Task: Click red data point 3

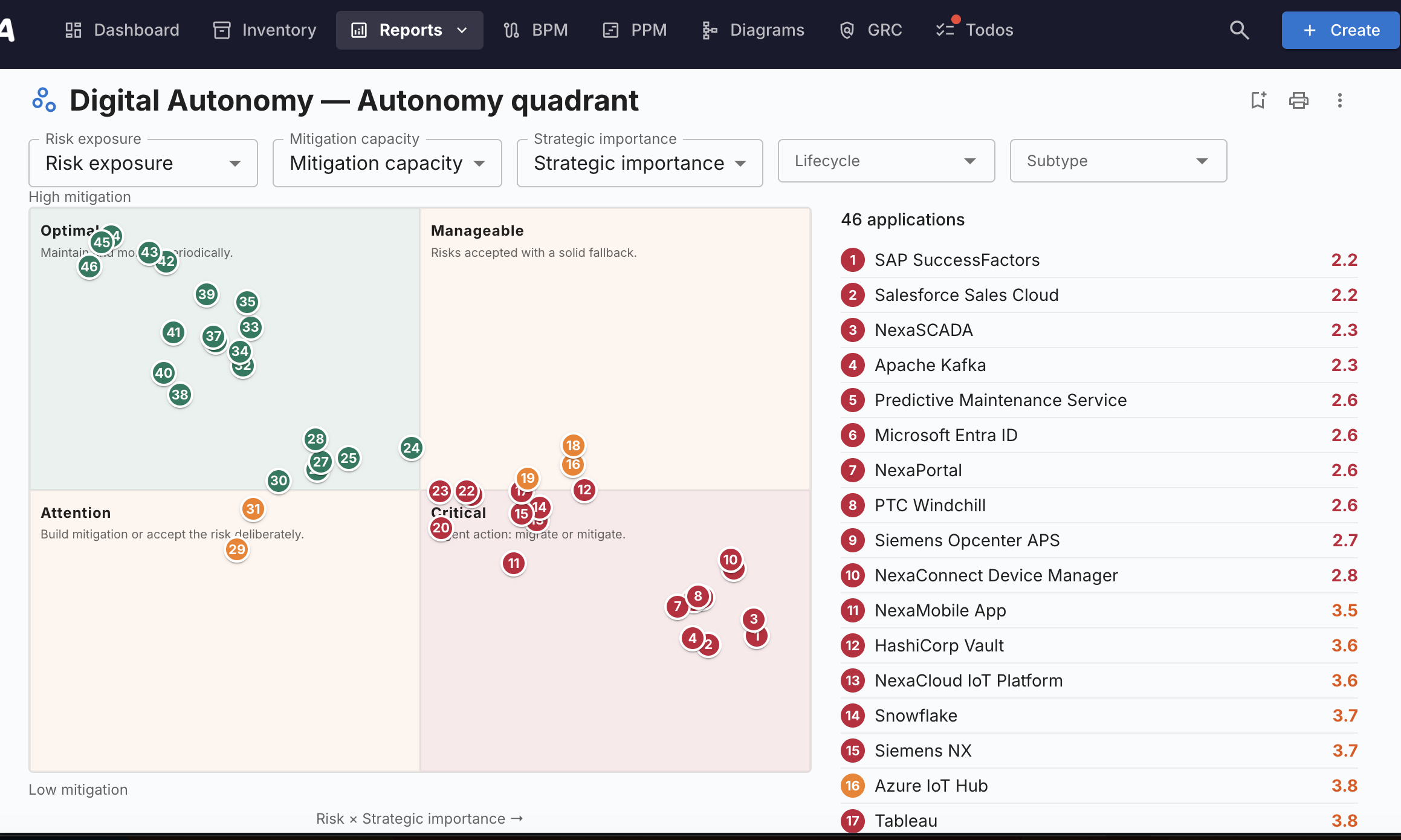Action: click(754, 619)
